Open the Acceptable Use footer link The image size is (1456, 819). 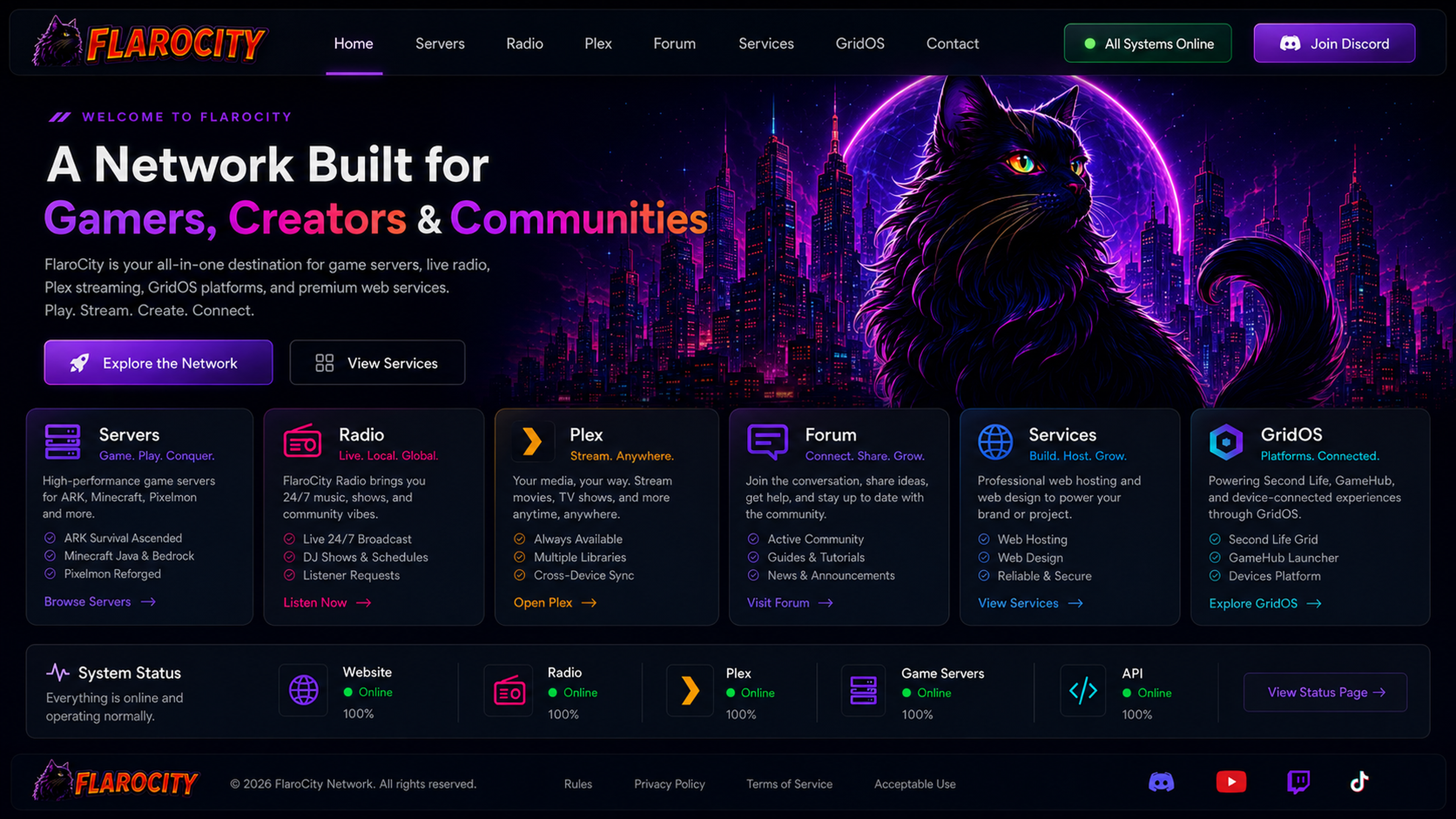point(915,784)
